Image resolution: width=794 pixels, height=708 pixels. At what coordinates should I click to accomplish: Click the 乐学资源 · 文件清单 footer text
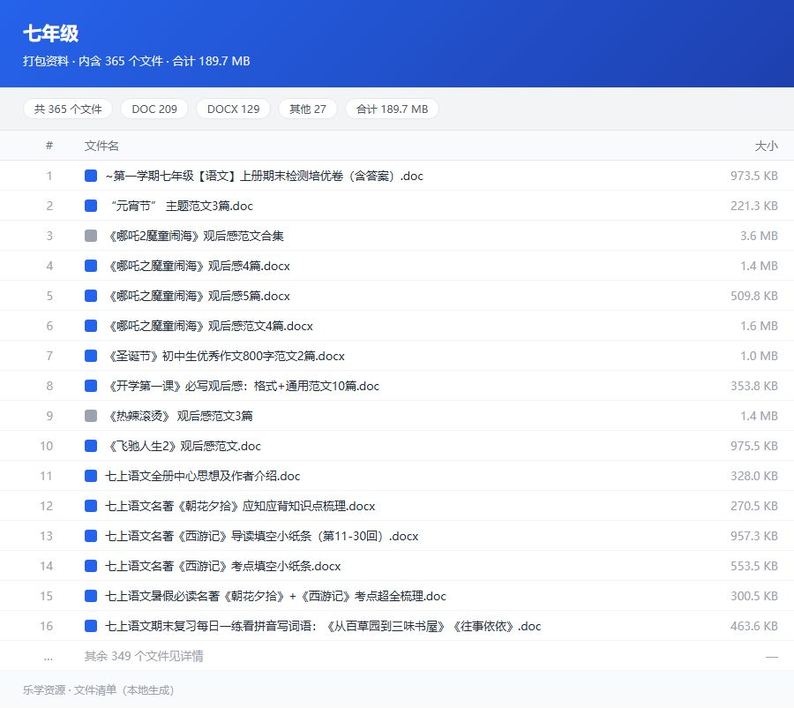(x=98, y=690)
